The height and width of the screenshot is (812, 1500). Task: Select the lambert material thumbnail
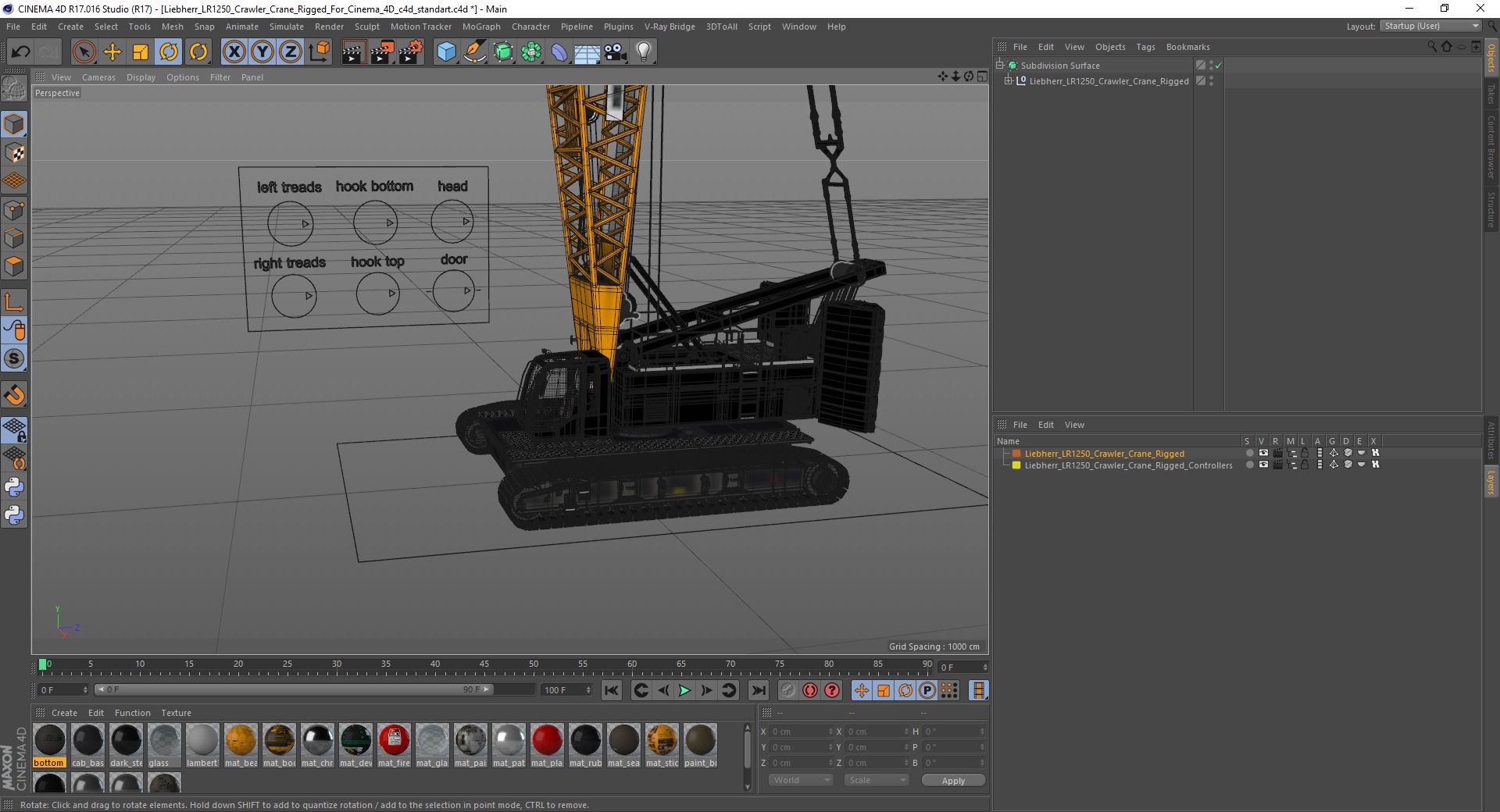tap(202, 746)
